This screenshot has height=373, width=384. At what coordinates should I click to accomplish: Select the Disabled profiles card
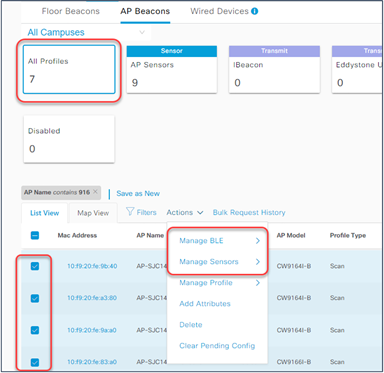[69, 139]
